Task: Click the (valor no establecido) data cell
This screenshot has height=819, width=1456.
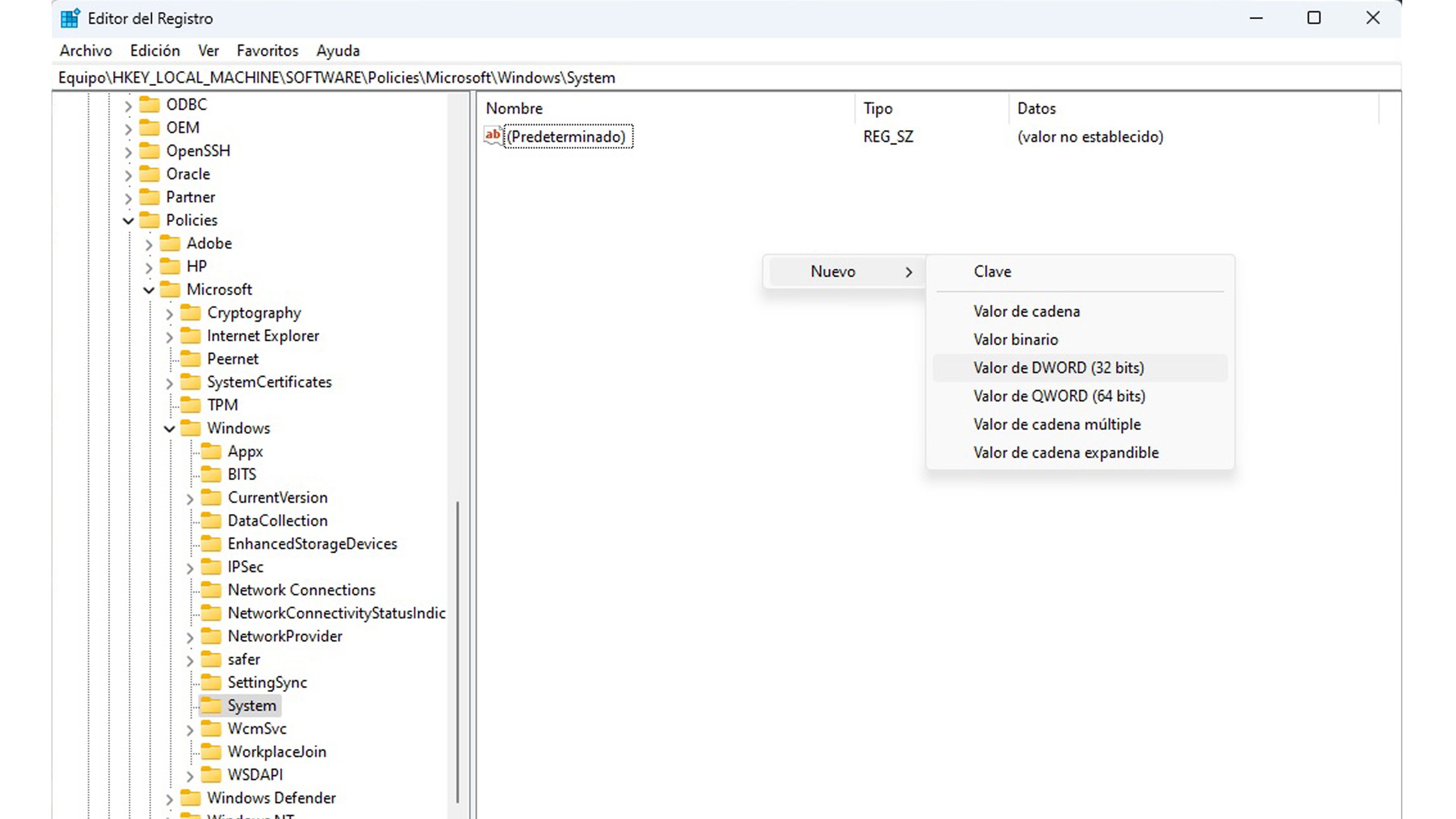Action: coord(1090,137)
